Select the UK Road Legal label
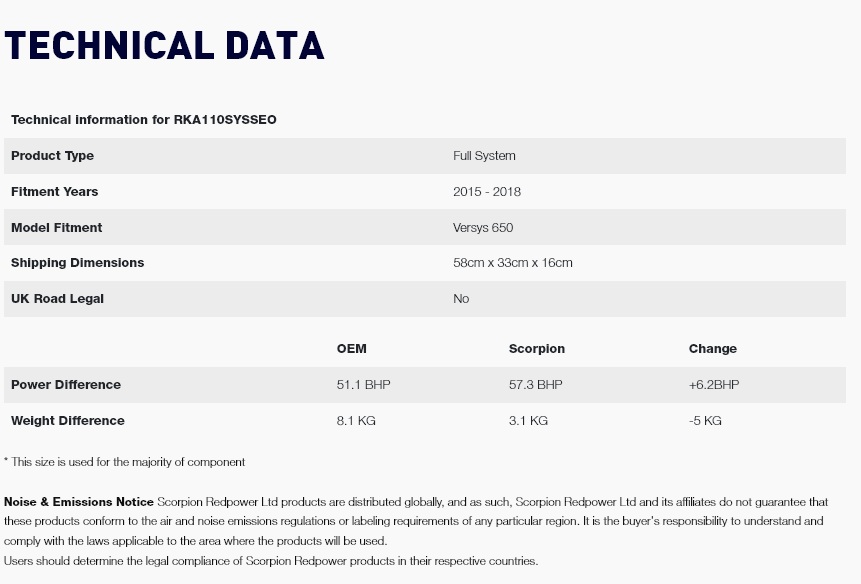Screen dimensions: 861x584 57,299
